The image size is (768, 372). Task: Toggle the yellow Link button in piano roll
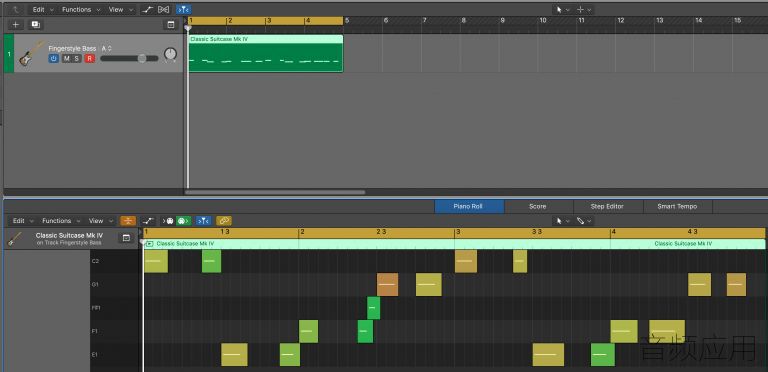pos(224,221)
